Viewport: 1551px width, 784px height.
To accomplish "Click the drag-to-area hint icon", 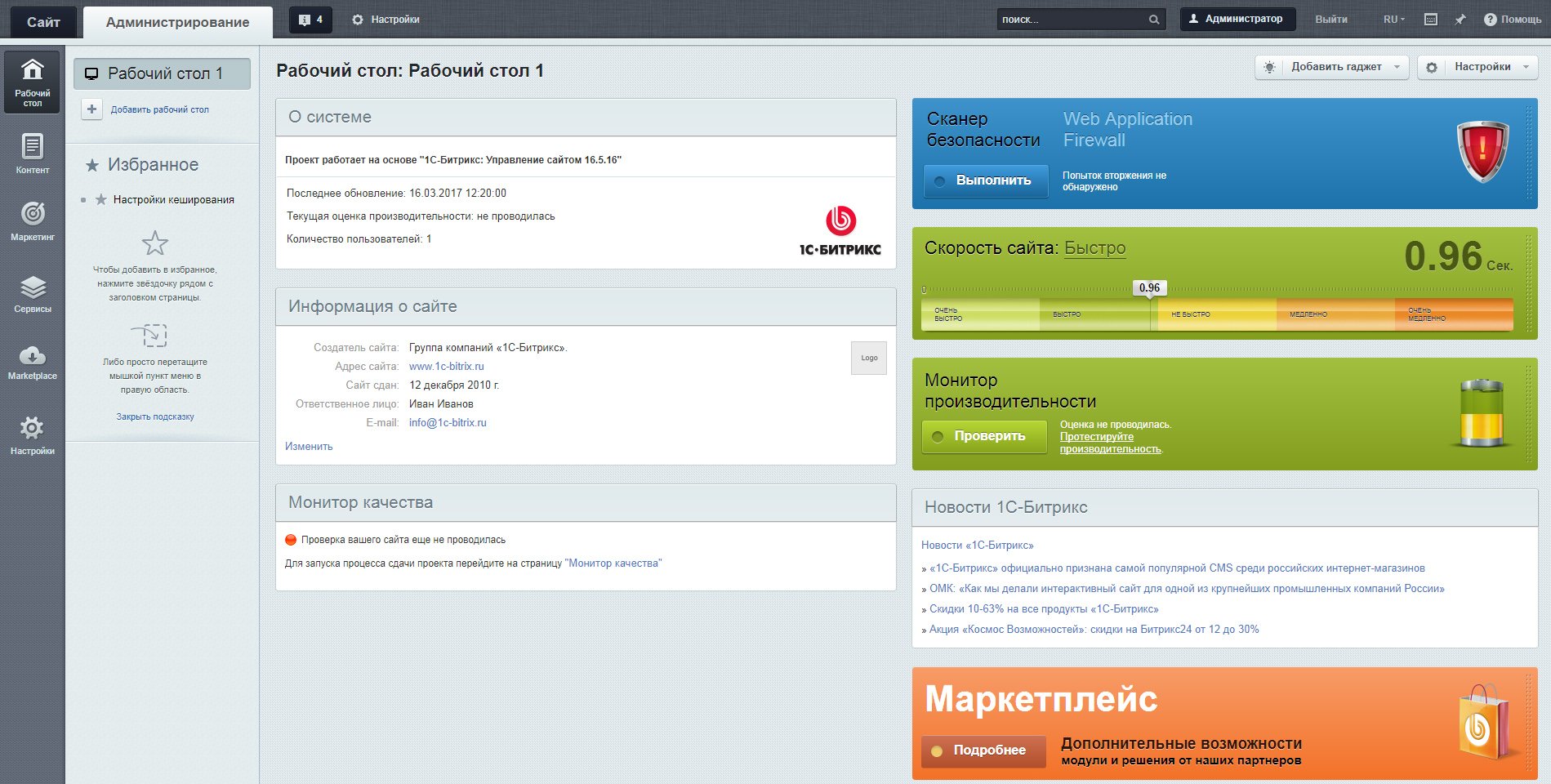I will [150, 335].
